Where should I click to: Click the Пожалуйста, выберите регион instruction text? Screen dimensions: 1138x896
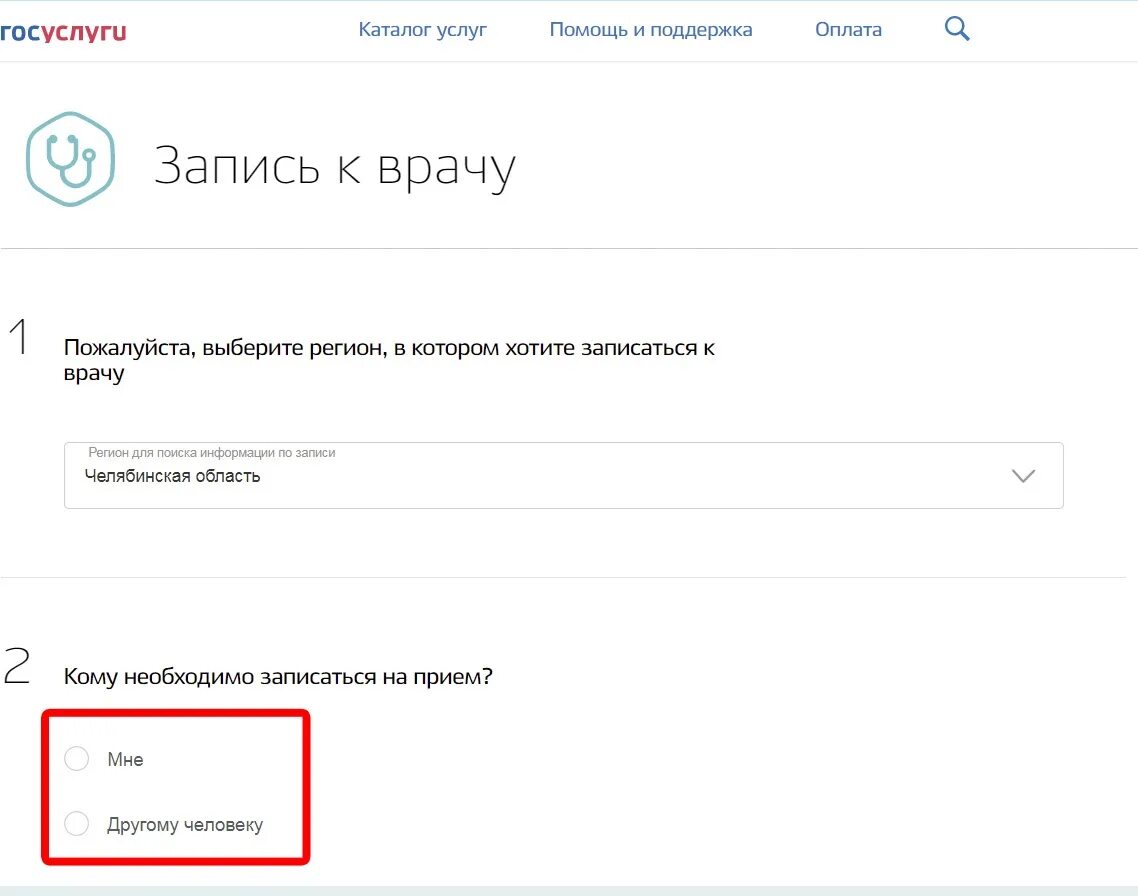[389, 360]
